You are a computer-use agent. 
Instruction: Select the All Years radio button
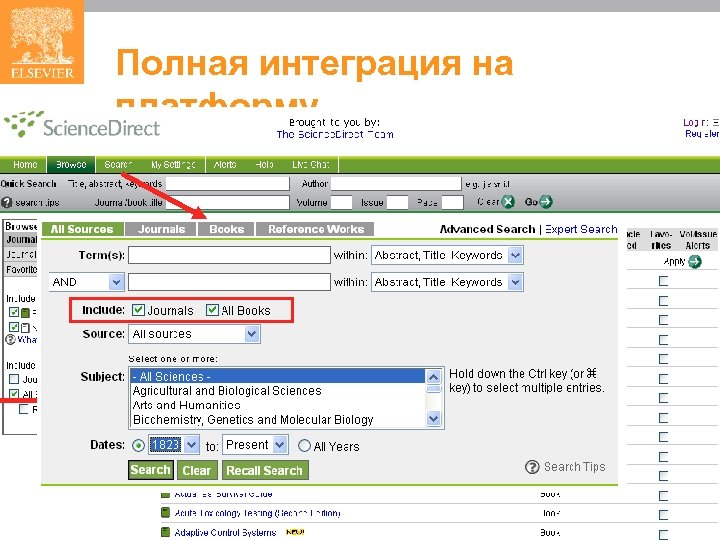[304, 445]
